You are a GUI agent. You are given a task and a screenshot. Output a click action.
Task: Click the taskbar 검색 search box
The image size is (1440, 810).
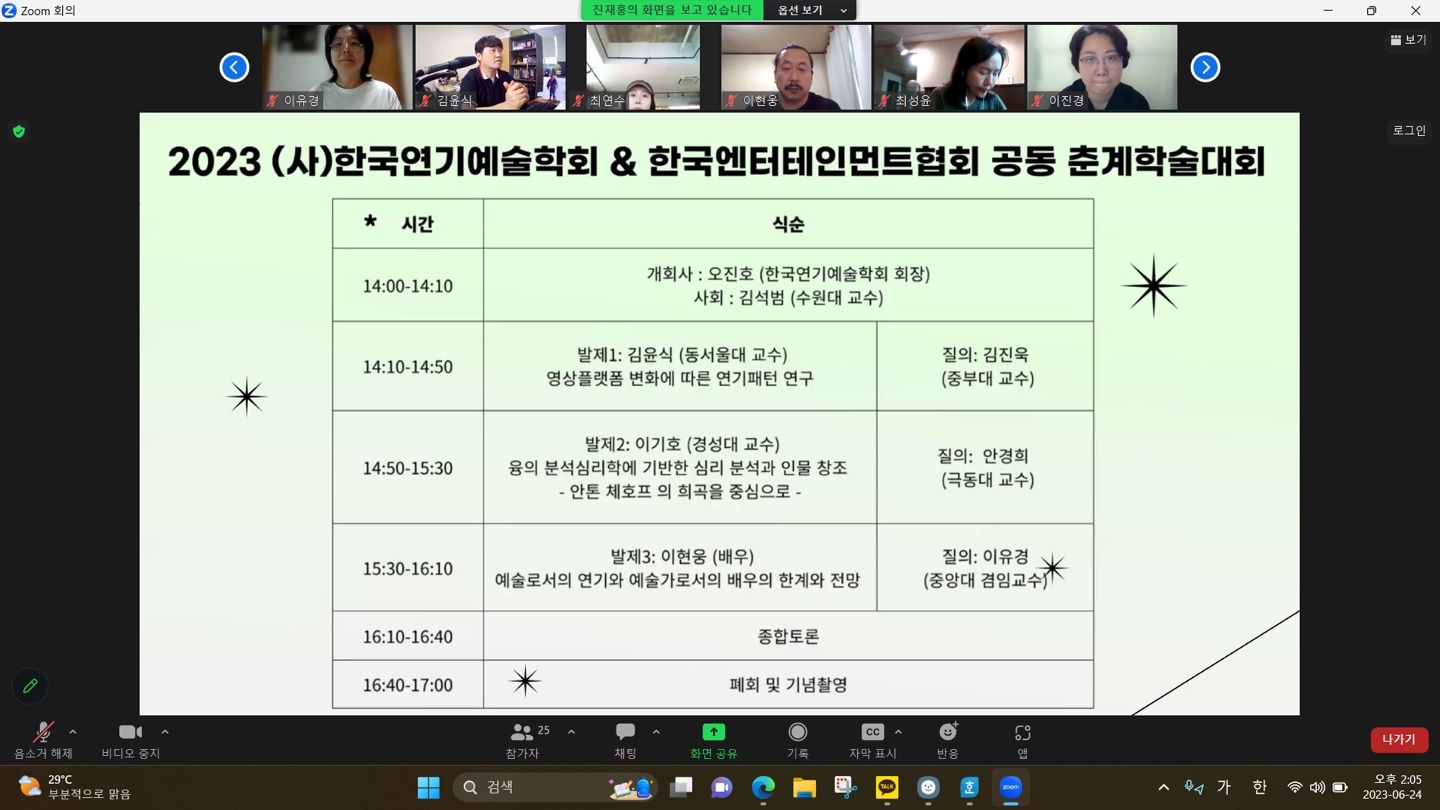[x=556, y=788]
